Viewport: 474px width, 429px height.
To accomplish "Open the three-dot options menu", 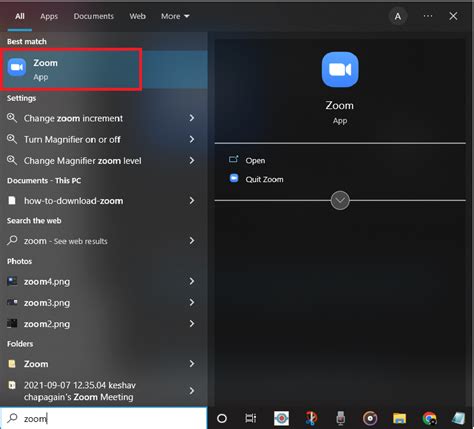I will click(x=428, y=16).
